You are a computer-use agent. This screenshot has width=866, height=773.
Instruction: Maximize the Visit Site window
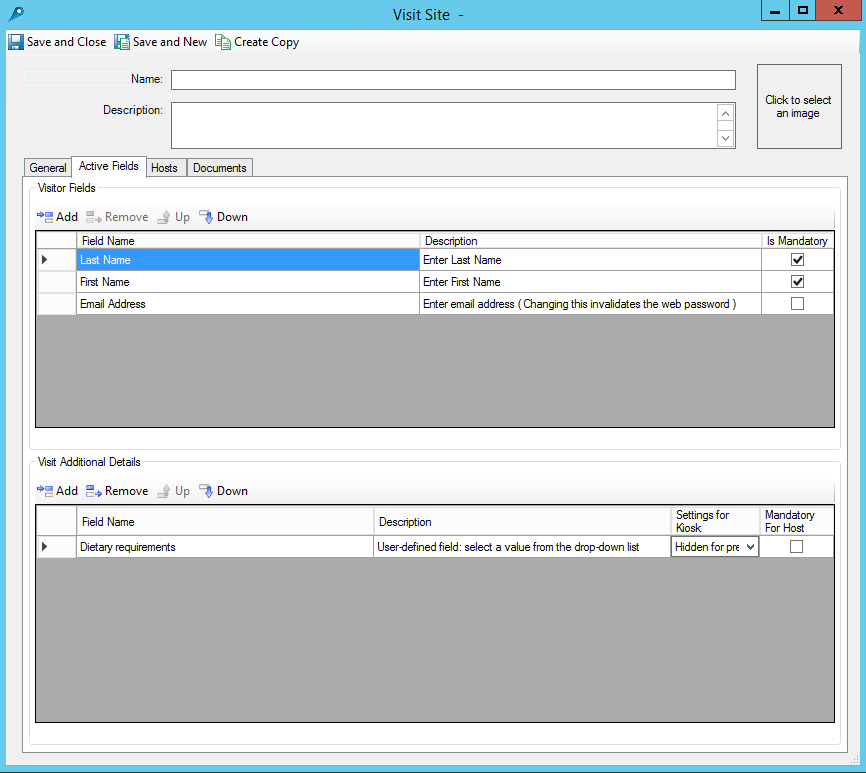(802, 10)
